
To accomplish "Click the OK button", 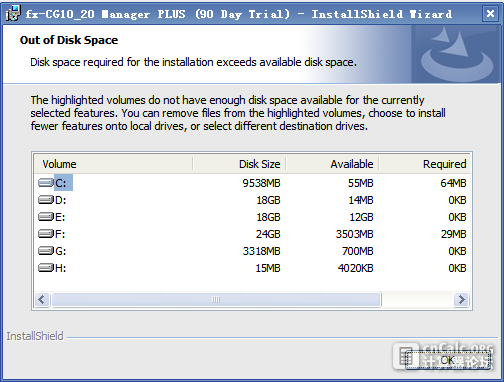I will pyautogui.click(x=447, y=360).
